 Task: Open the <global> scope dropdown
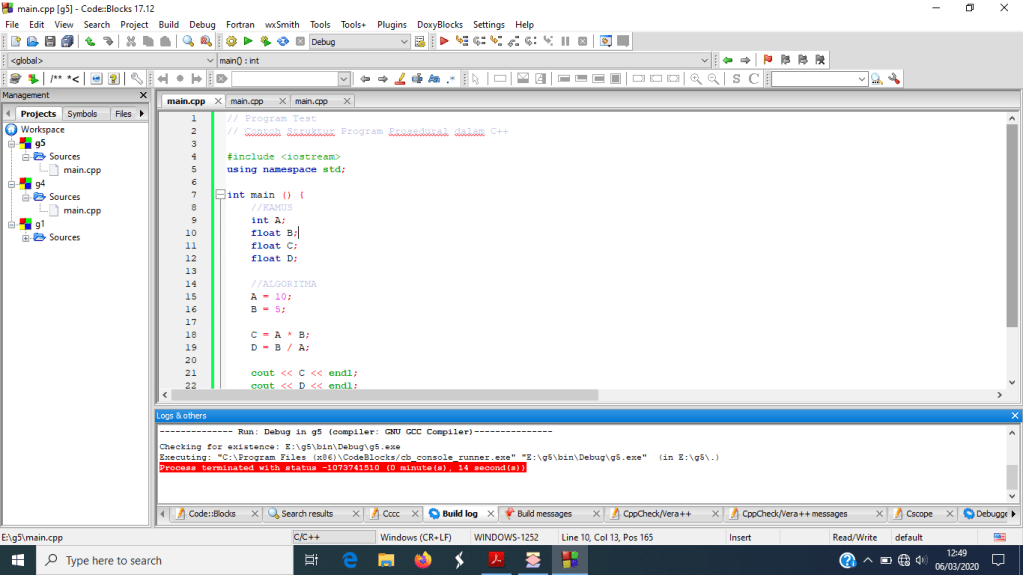tap(210, 60)
